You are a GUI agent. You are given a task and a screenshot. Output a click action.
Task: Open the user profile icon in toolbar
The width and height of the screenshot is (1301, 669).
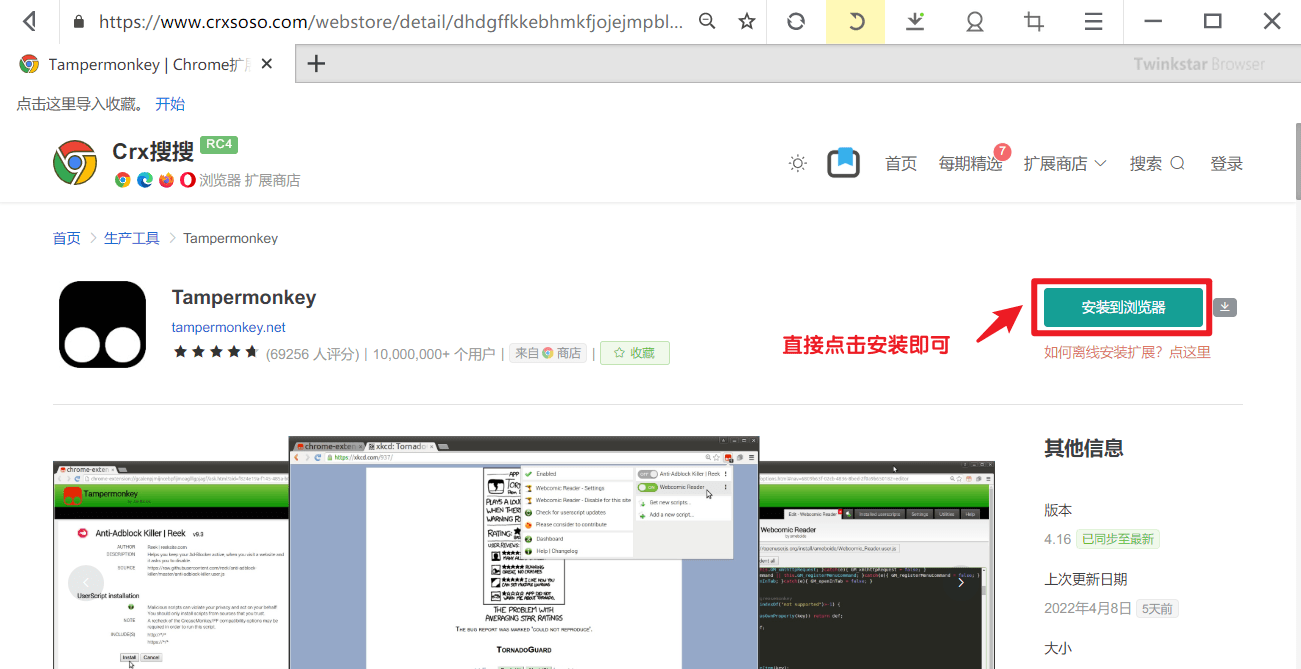[x=975, y=21]
